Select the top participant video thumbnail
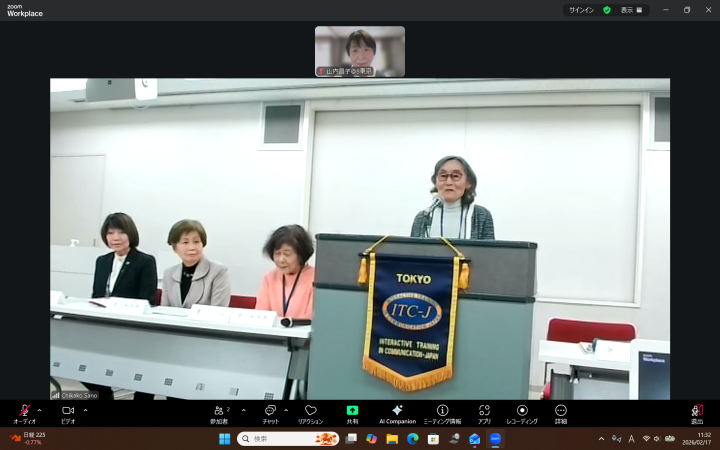Image resolution: width=720 pixels, height=450 pixels. 360,51
